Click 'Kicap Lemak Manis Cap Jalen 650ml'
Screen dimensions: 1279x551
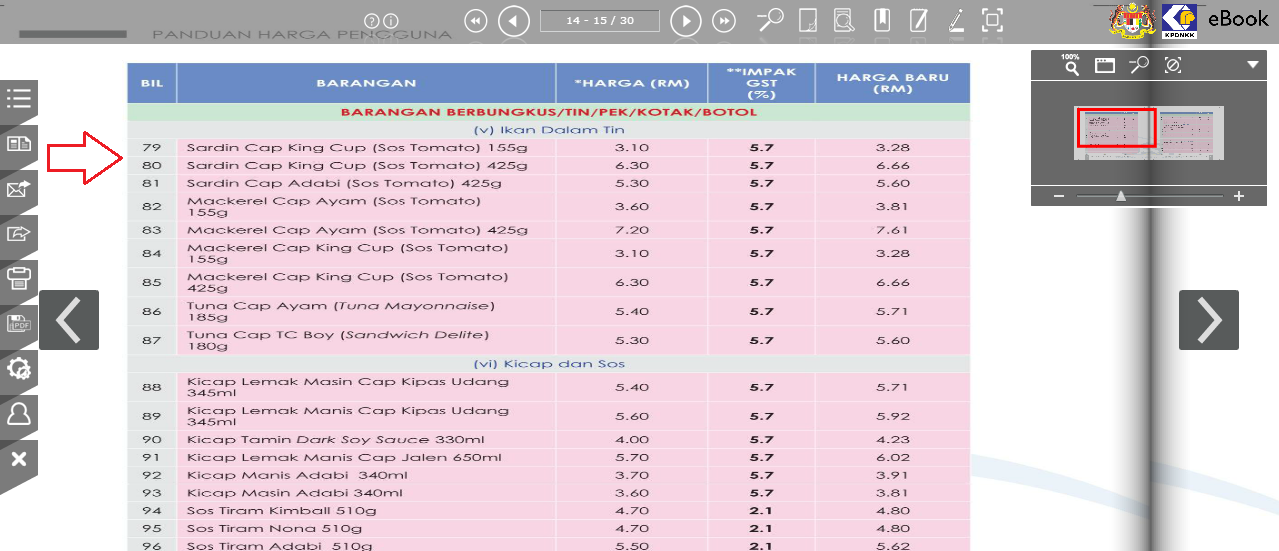(x=344, y=457)
